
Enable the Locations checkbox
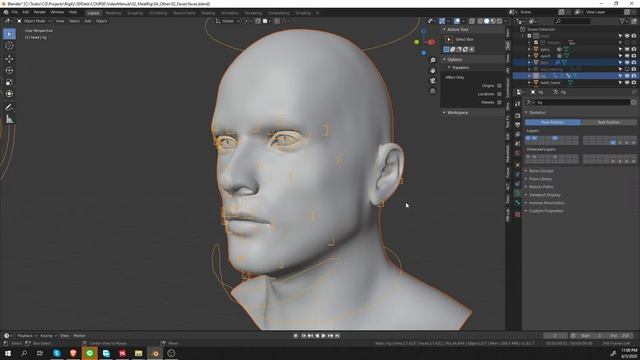pos(499,94)
